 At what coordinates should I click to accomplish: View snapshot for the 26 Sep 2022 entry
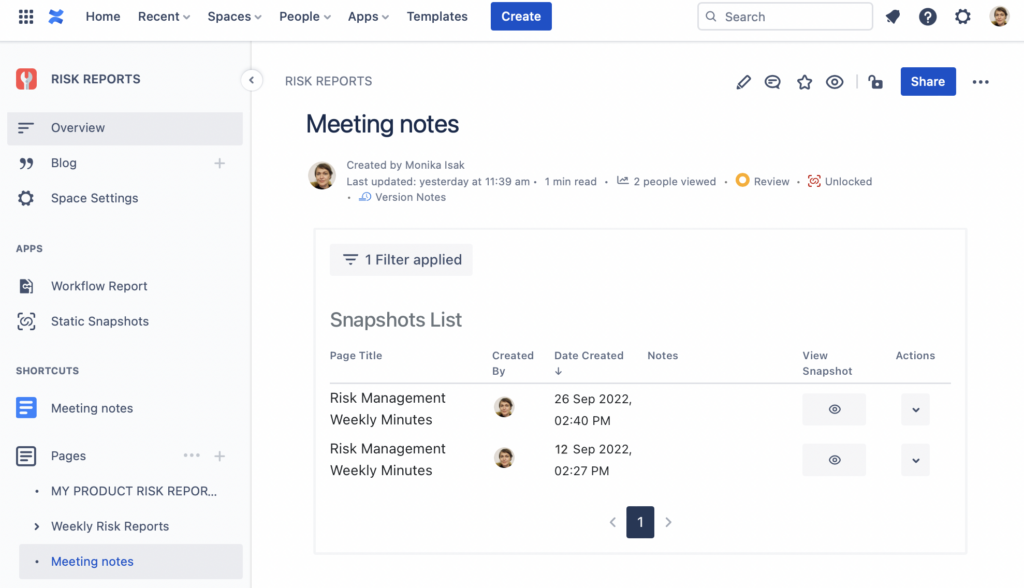pos(833,409)
